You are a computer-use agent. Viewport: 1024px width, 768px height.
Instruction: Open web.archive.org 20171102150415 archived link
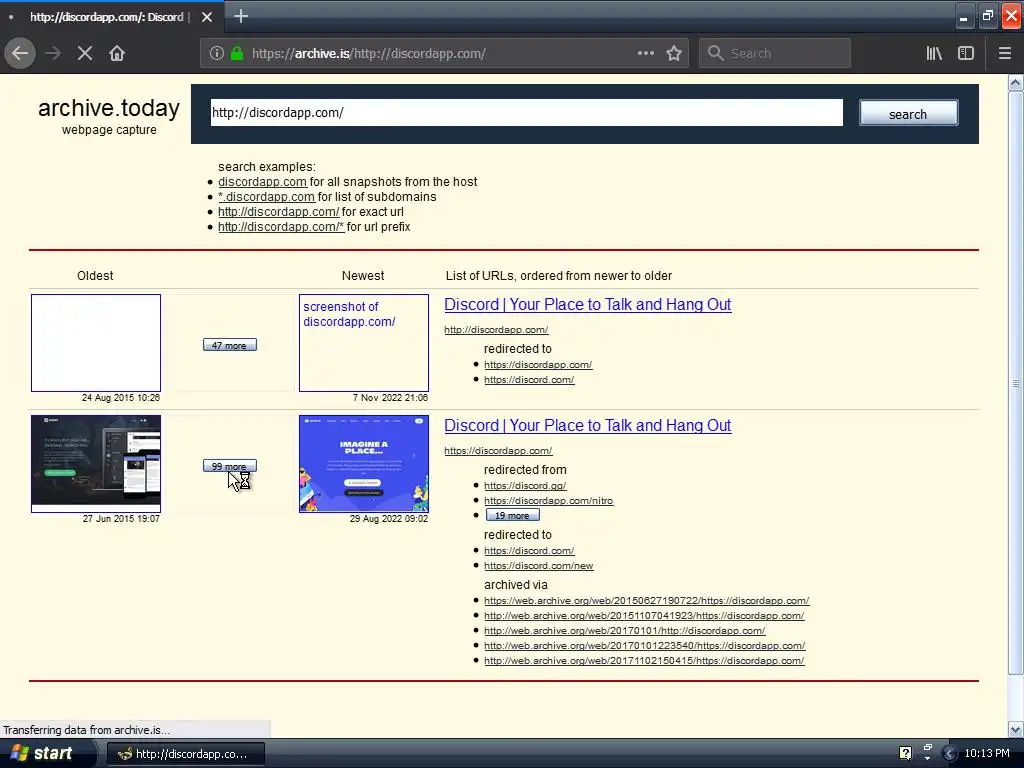pyautogui.click(x=644, y=660)
